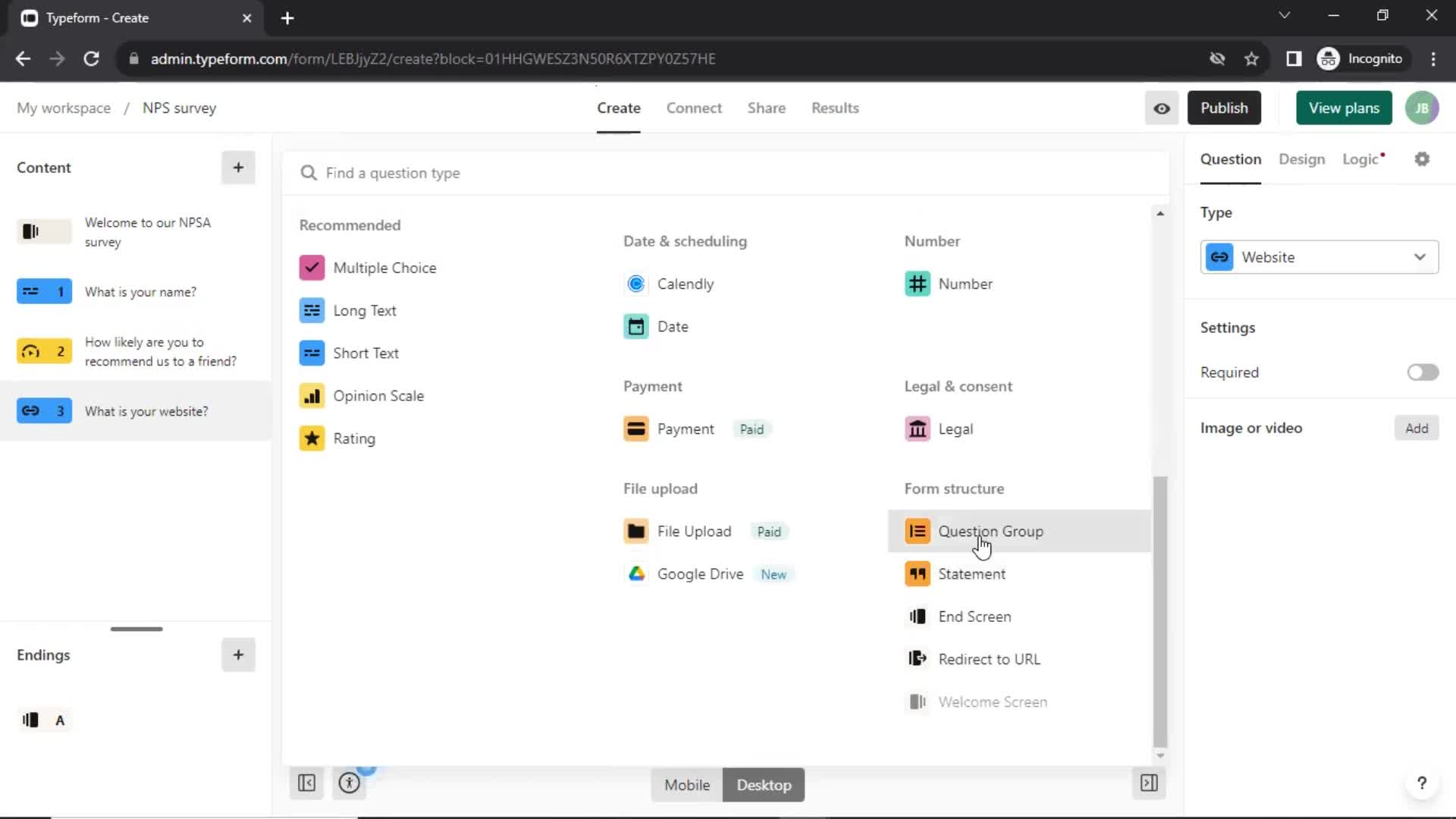Select the Welcome to our NPSA survey block

pyautogui.click(x=136, y=232)
